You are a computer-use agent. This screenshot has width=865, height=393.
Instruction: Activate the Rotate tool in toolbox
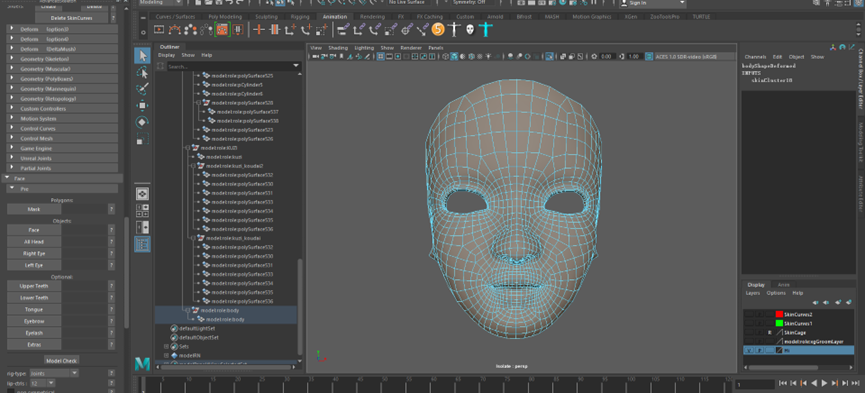click(x=142, y=122)
